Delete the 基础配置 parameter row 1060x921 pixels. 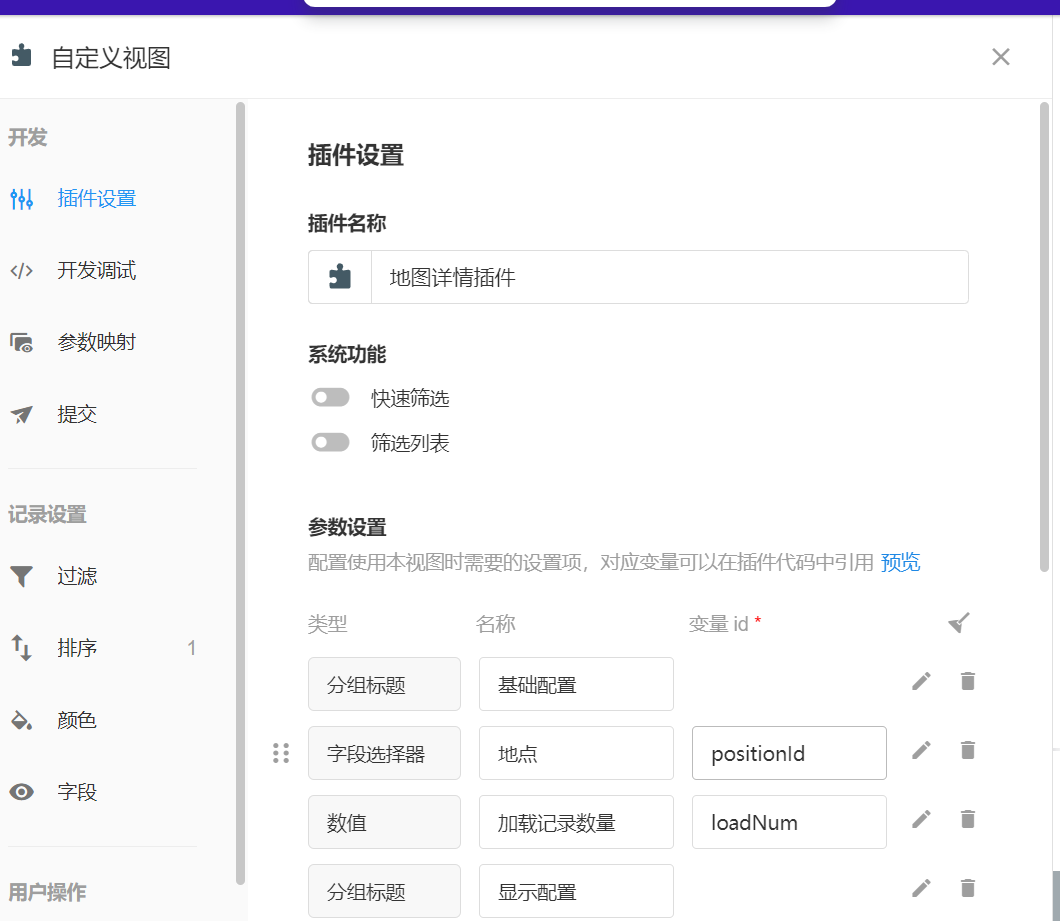point(967,682)
